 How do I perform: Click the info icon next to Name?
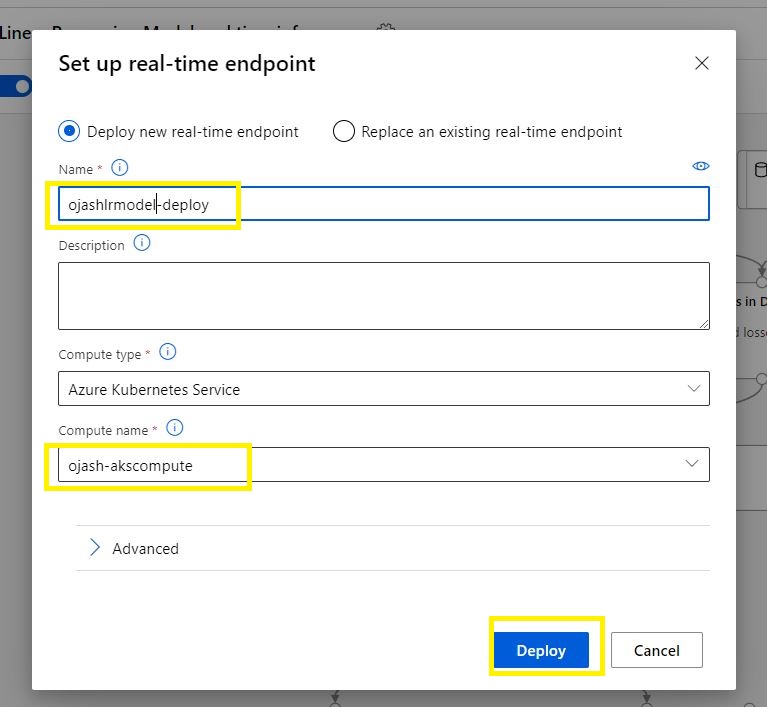pos(119,168)
